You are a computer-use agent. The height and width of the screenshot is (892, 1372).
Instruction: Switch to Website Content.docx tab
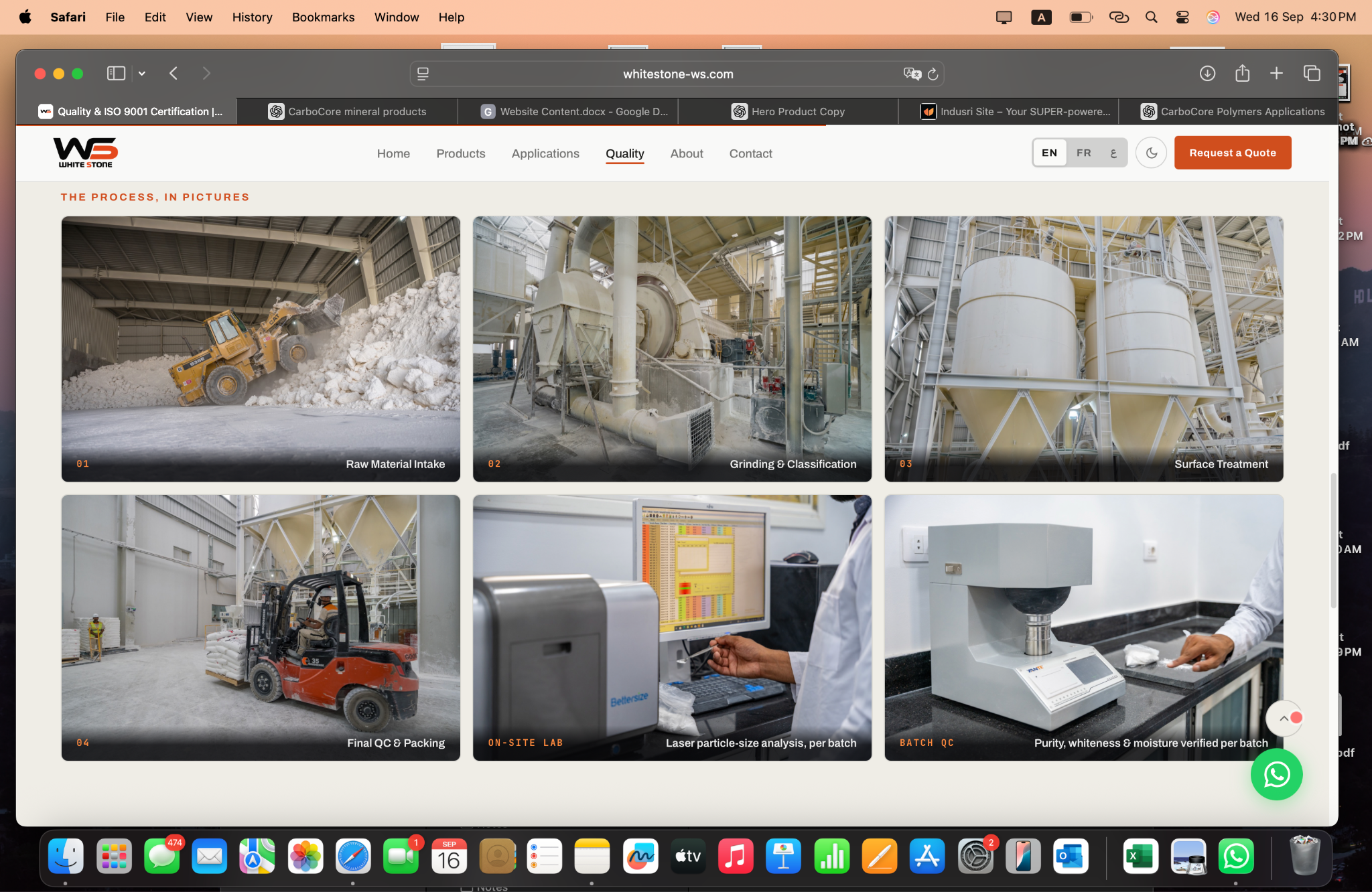575,111
